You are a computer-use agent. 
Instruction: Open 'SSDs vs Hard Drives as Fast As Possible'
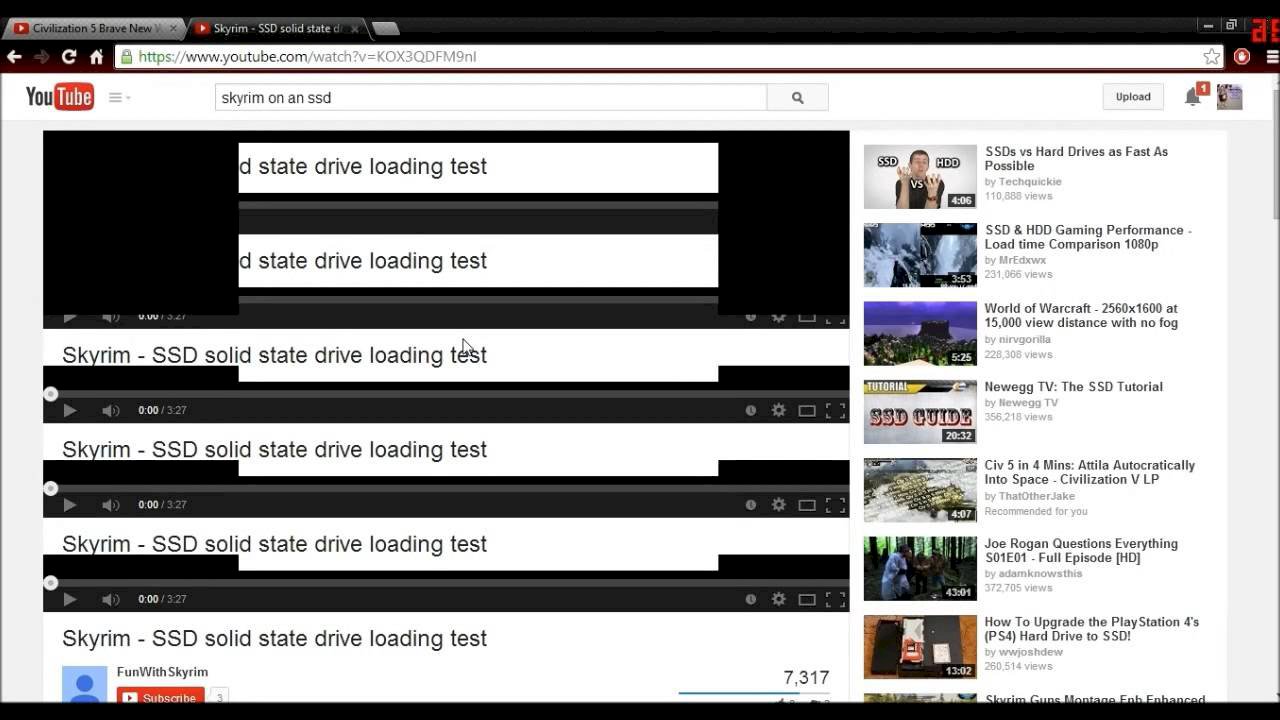(x=1076, y=159)
